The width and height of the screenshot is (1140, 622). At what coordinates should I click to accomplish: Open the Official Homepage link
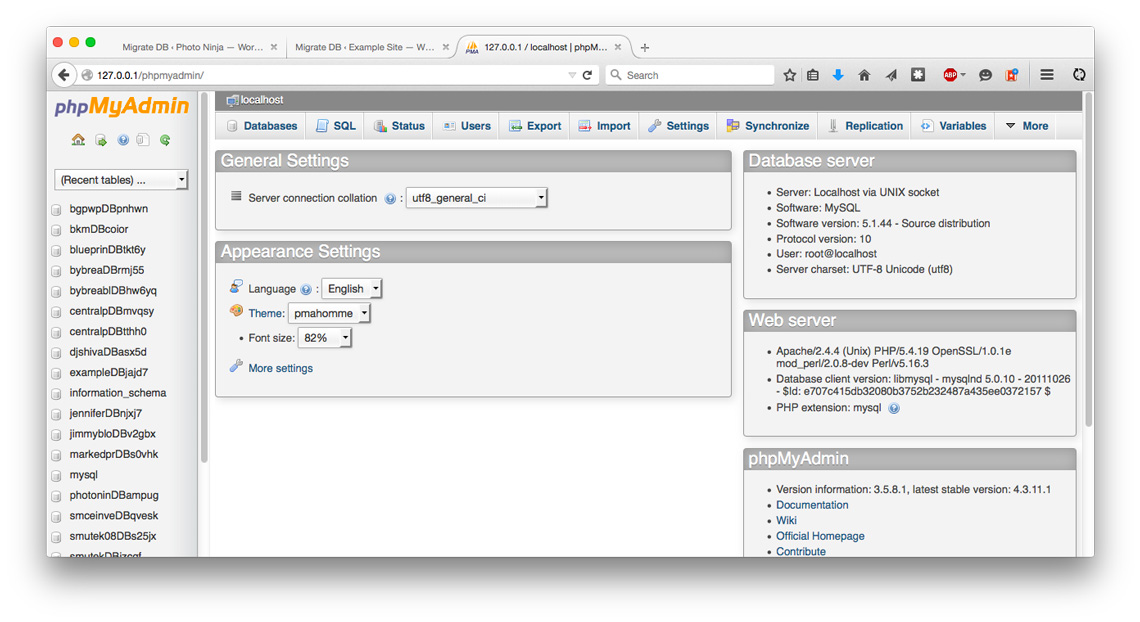click(820, 536)
